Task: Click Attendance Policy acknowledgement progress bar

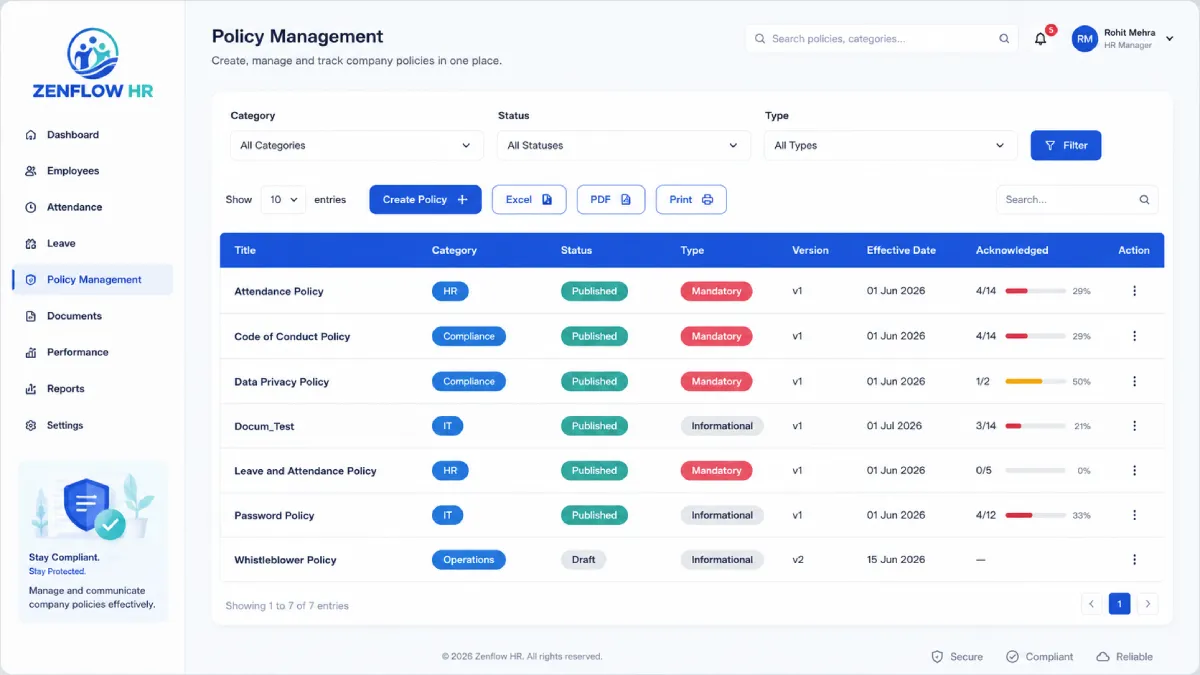Action: (1034, 291)
